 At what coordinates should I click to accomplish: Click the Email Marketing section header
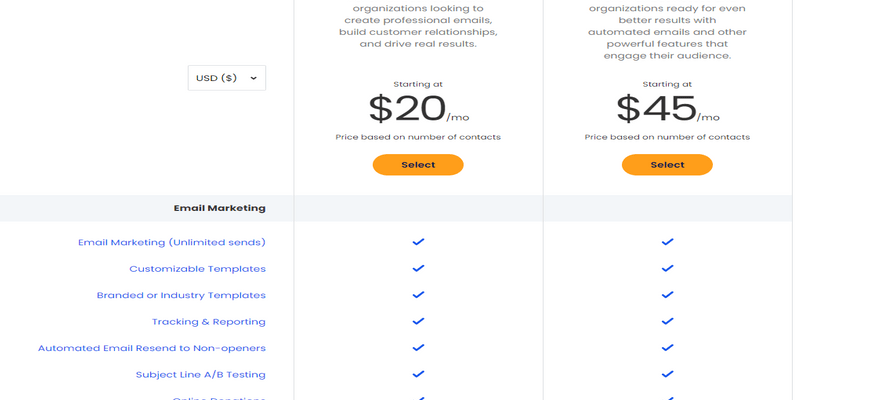(x=220, y=208)
